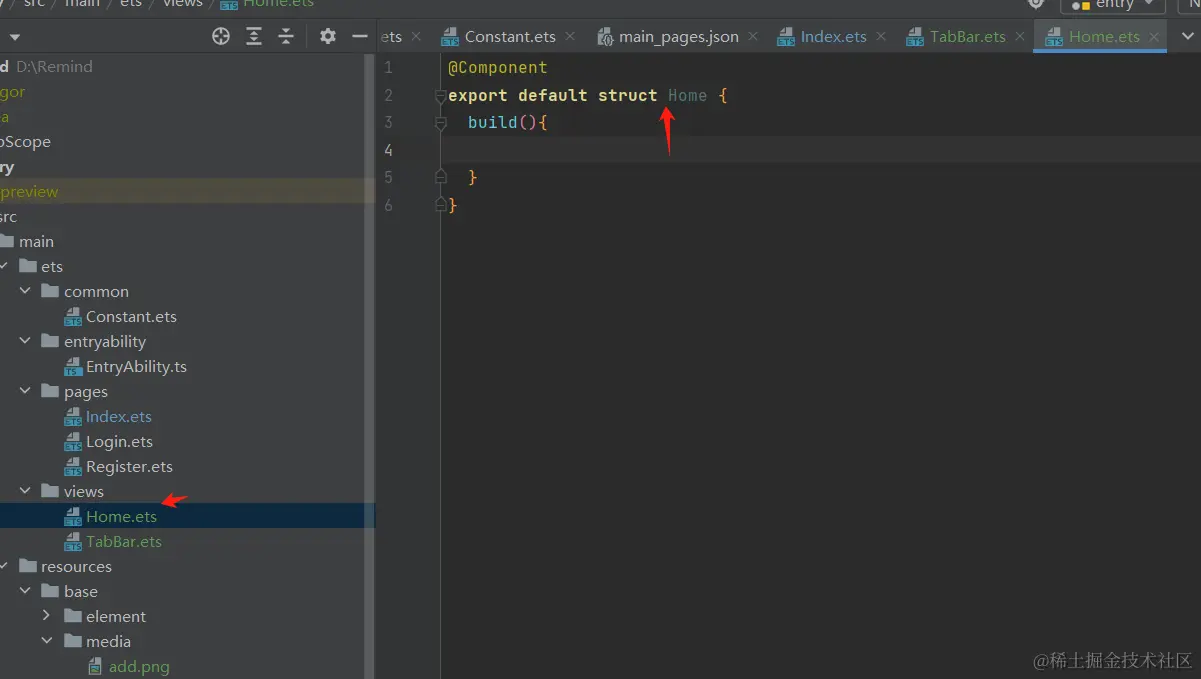Image resolution: width=1201 pixels, height=679 pixels.
Task: Click the media folder icon
Action: (72, 641)
